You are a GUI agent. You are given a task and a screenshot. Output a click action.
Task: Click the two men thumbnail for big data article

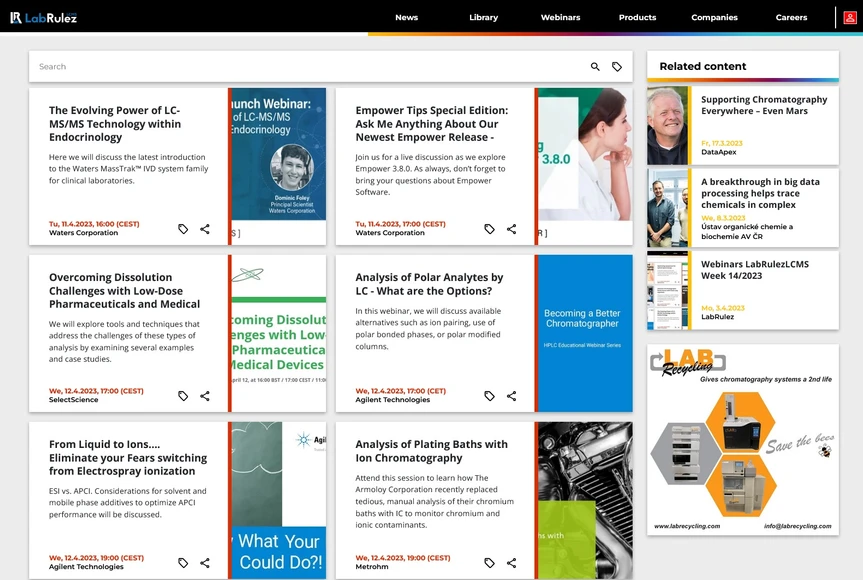[667, 208]
